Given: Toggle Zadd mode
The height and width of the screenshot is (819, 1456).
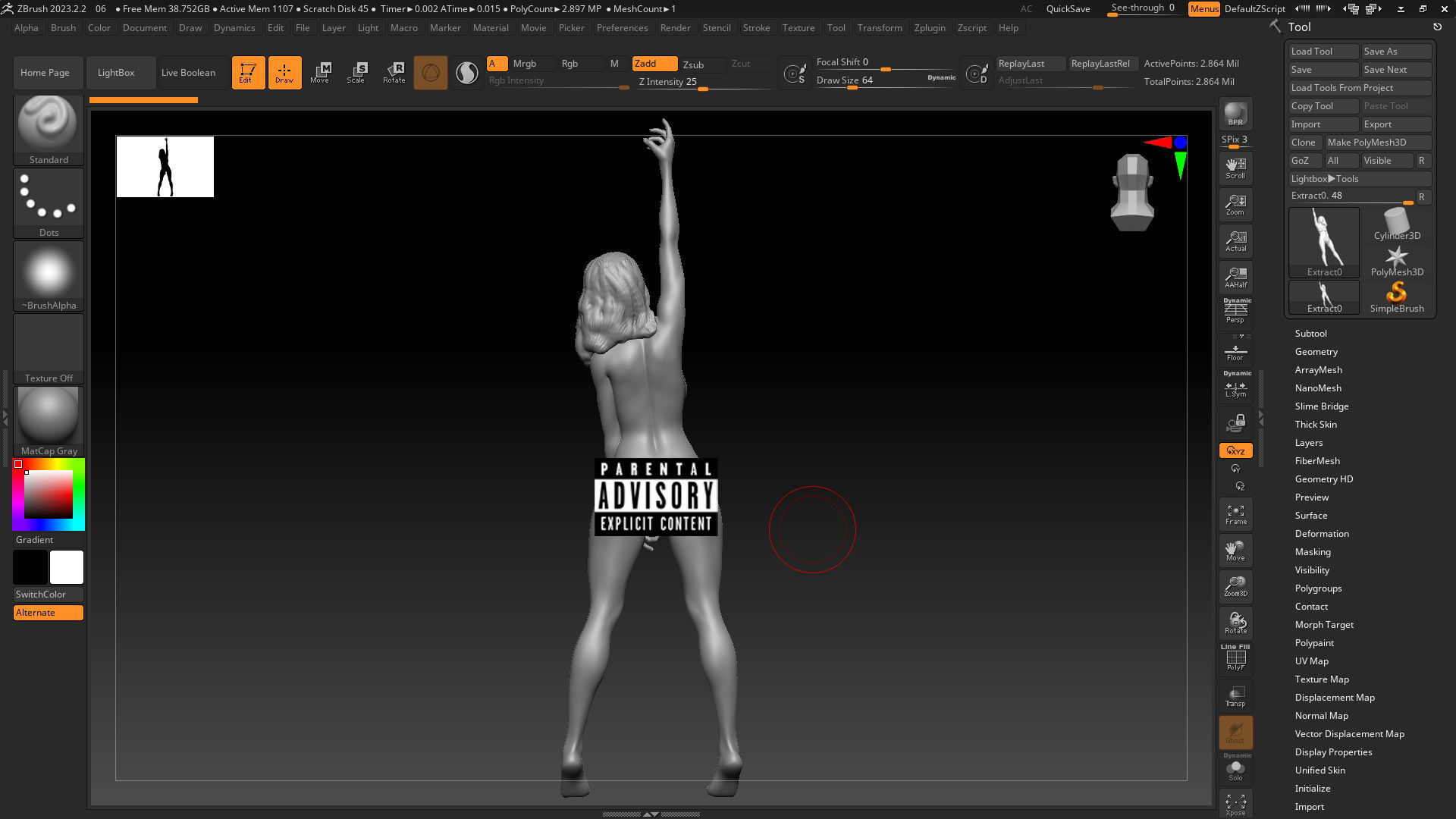Looking at the screenshot, I should click(x=654, y=64).
